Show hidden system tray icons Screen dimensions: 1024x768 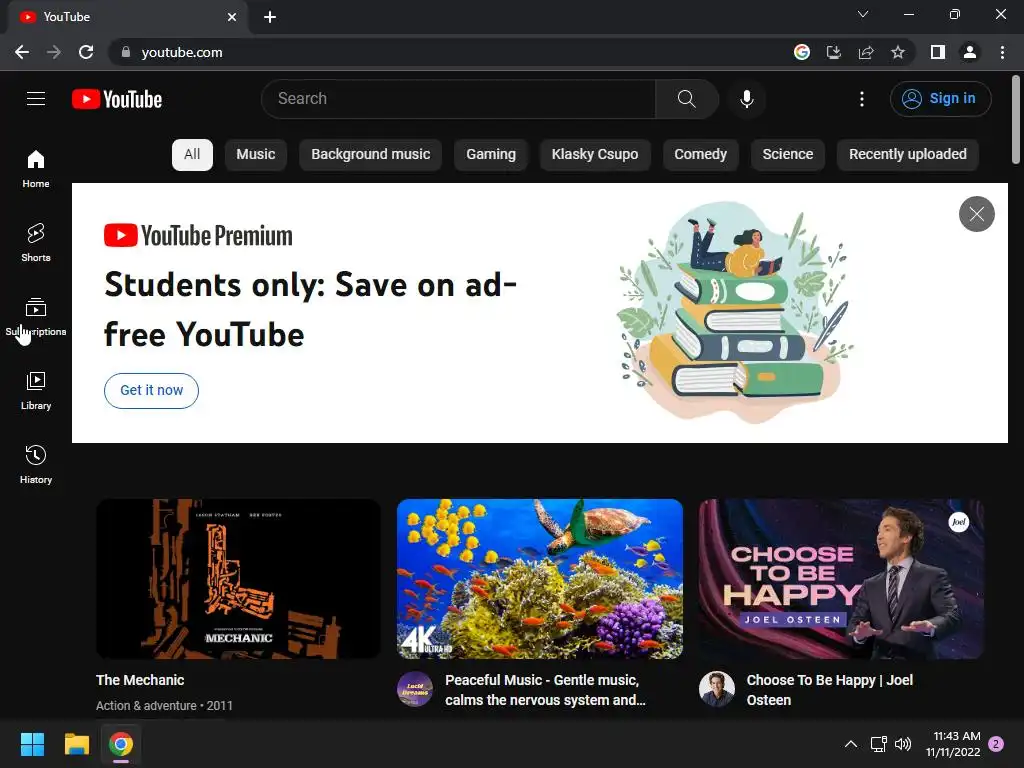(x=851, y=744)
